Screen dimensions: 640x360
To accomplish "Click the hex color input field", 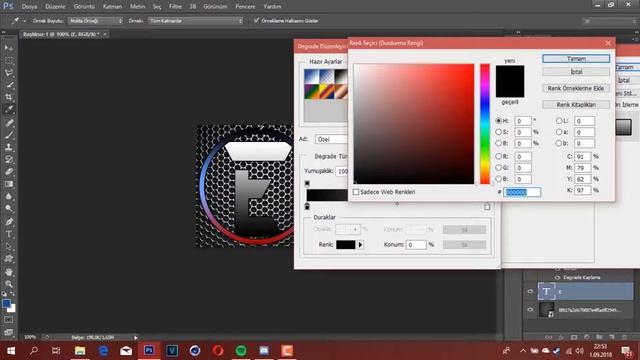I will click(x=522, y=192).
